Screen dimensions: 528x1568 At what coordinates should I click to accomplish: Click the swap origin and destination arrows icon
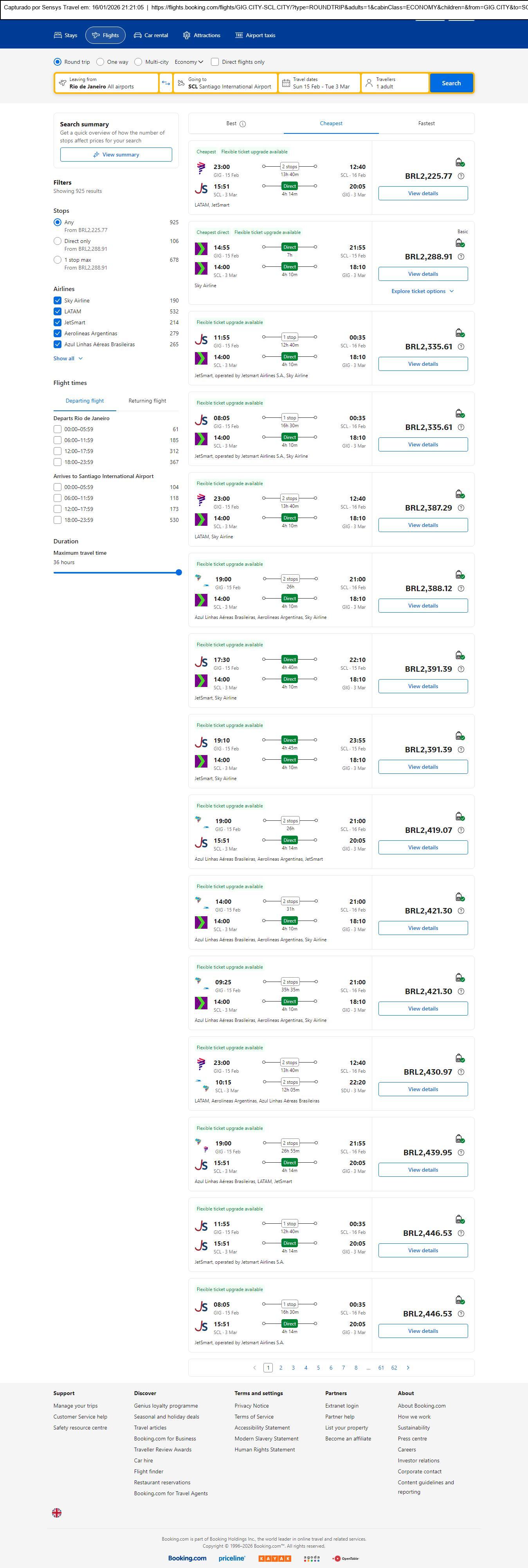point(166,83)
